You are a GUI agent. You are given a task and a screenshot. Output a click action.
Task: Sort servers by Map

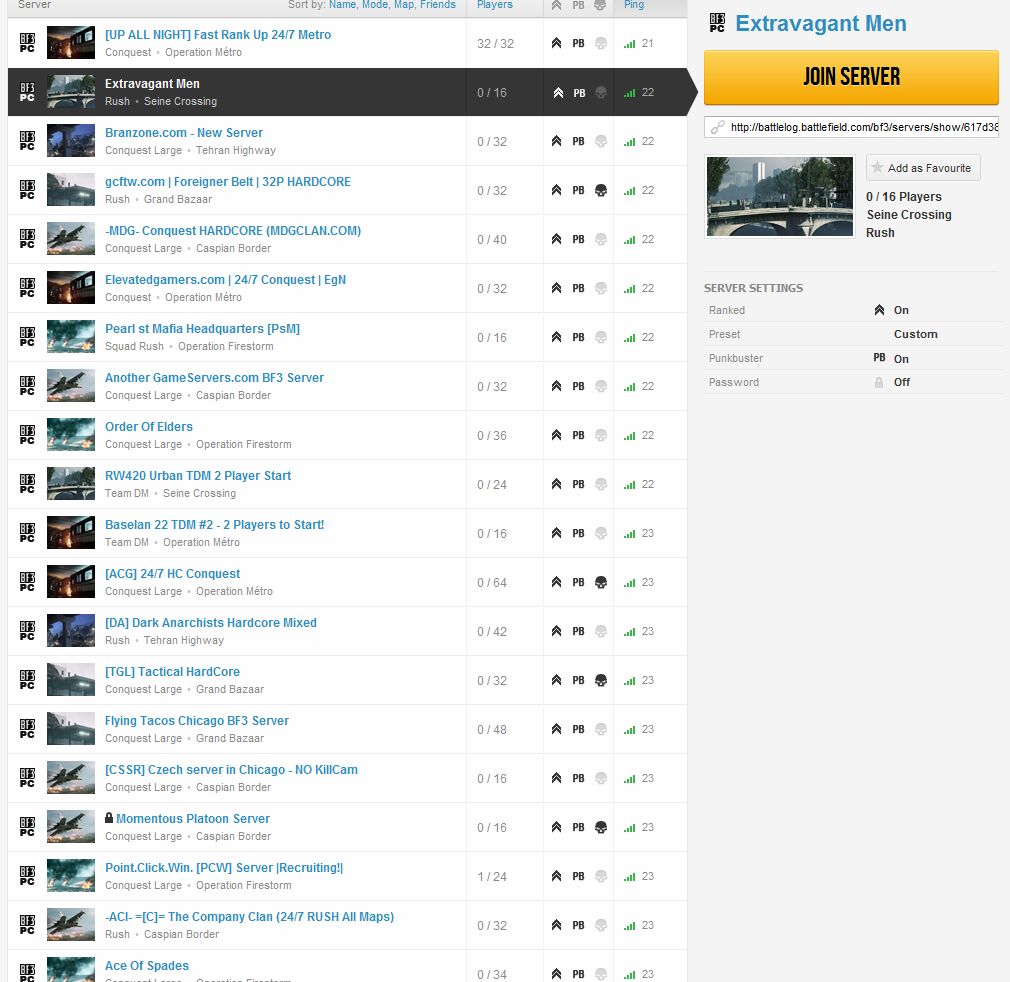(404, 5)
